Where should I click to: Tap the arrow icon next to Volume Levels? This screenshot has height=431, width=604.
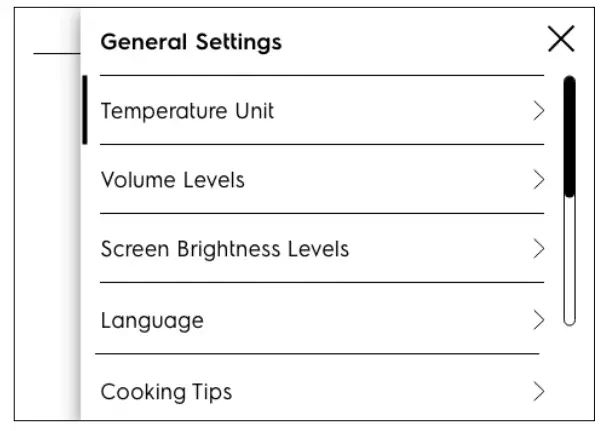[539, 180]
